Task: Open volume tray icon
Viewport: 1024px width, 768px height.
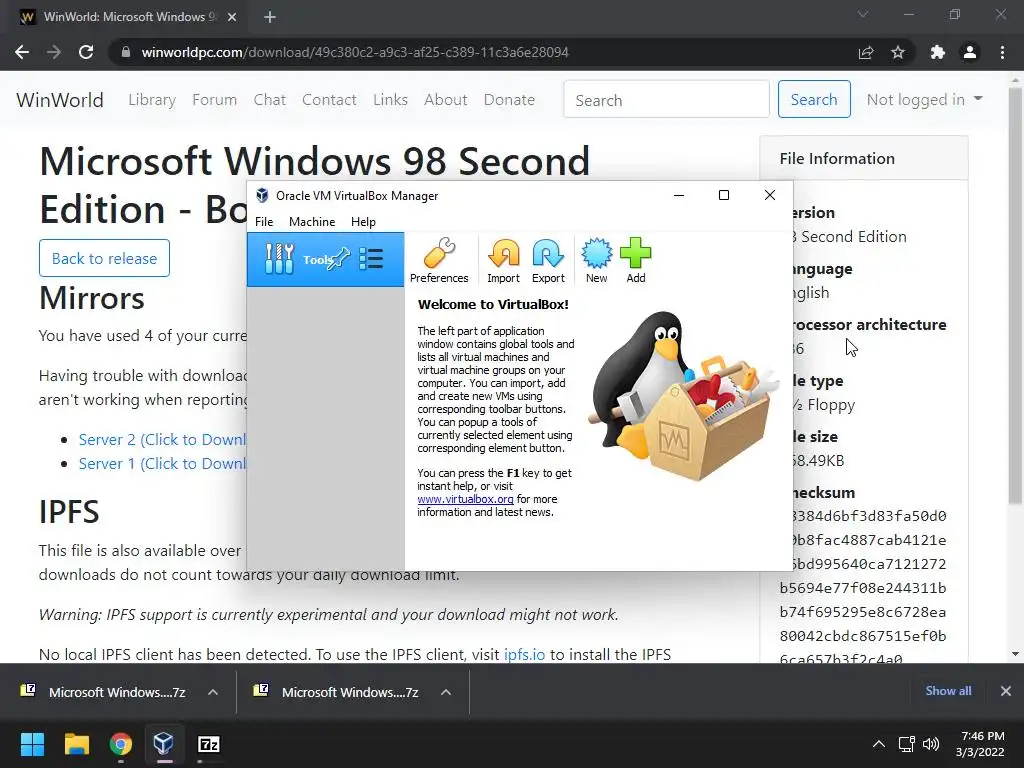Action: click(931, 744)
